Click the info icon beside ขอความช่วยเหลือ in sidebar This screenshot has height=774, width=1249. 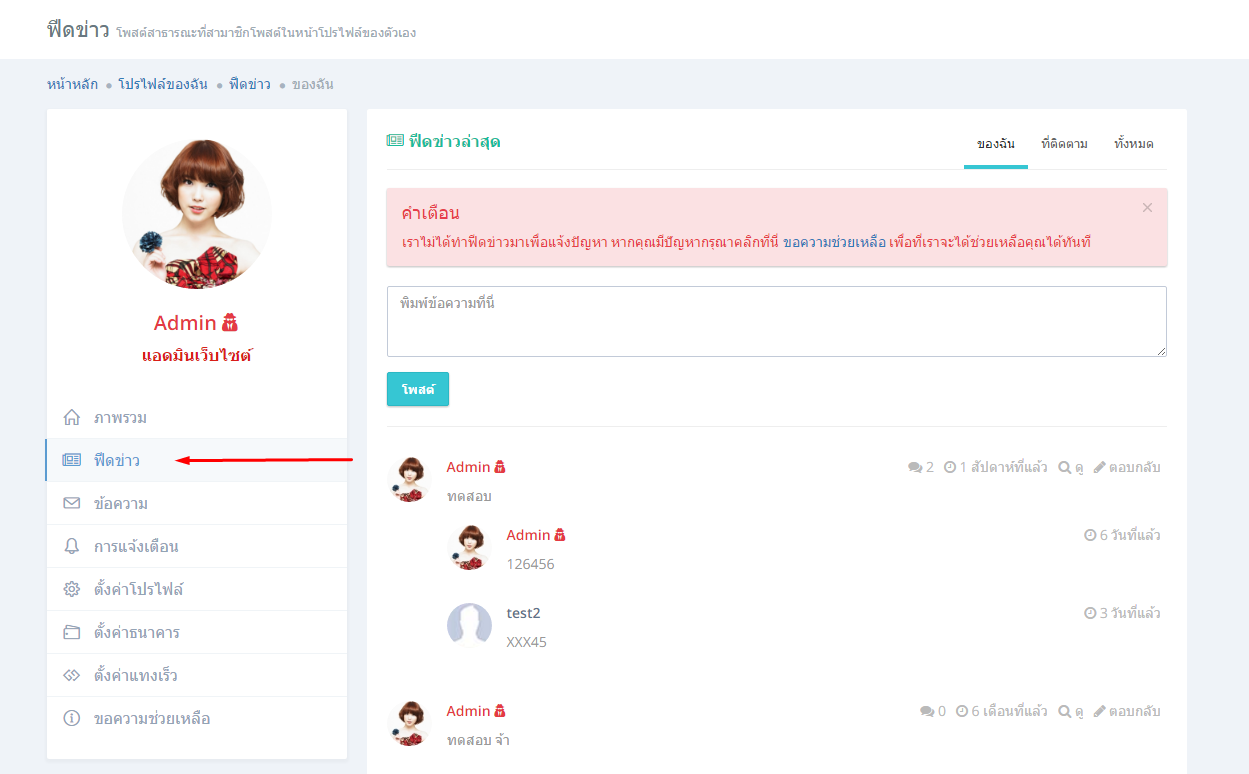(x=71, y=718)
